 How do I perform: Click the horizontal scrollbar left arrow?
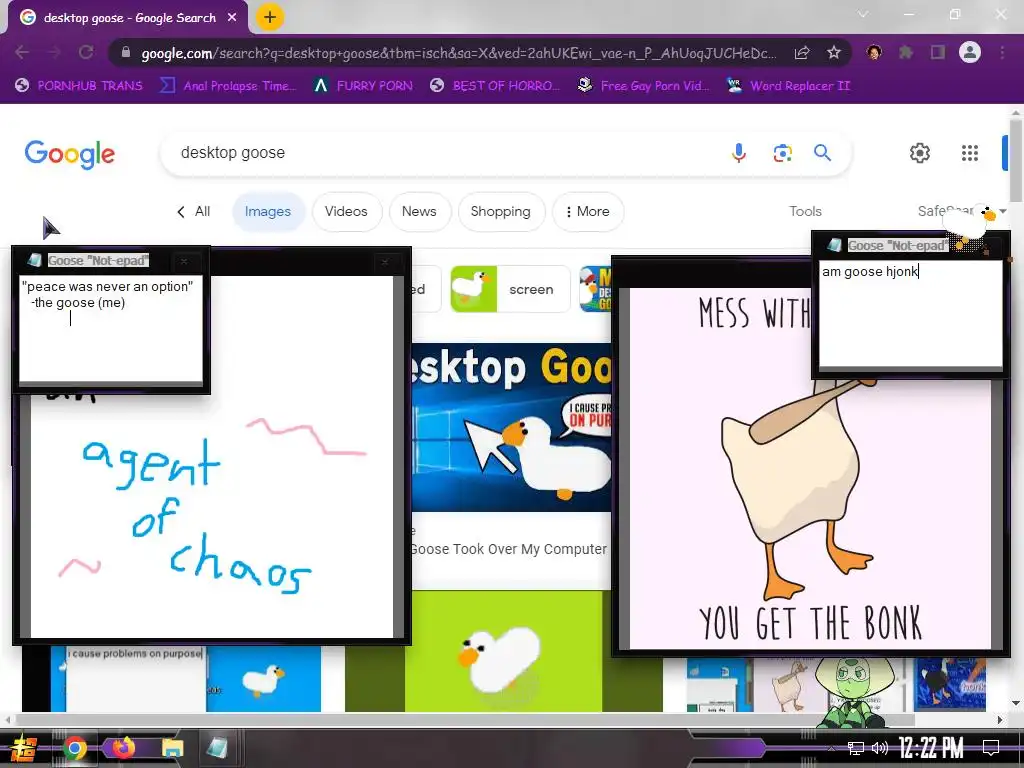(x=7, y=720)
